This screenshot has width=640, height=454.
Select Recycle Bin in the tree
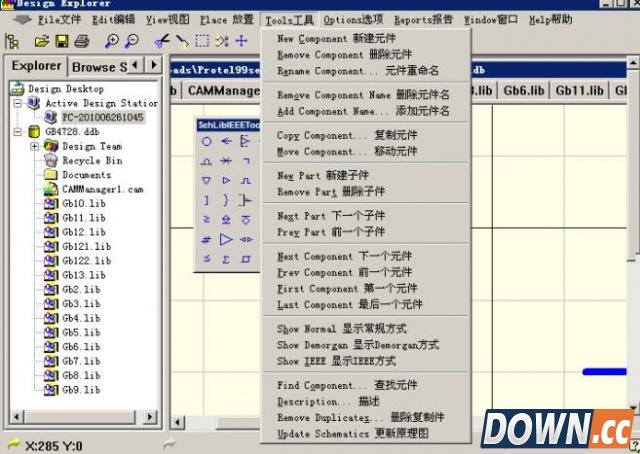[x=92, y=160]
